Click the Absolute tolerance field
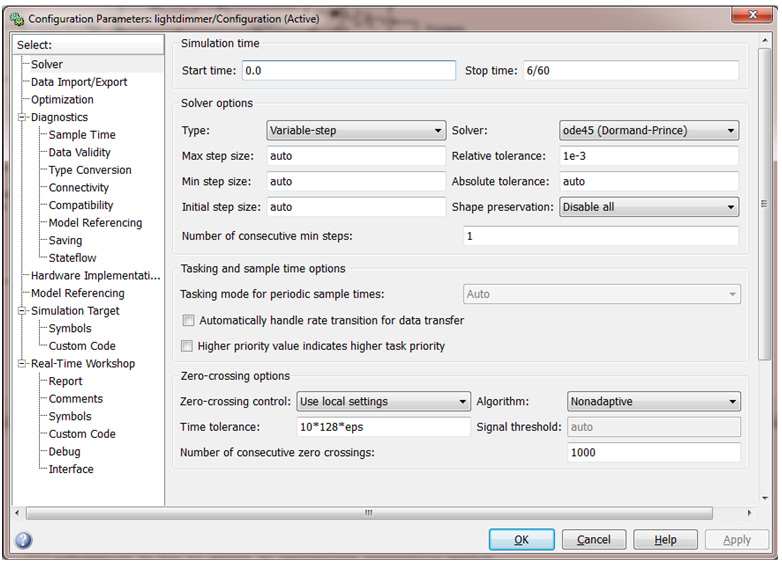782x562 pixels. (649, 182)
